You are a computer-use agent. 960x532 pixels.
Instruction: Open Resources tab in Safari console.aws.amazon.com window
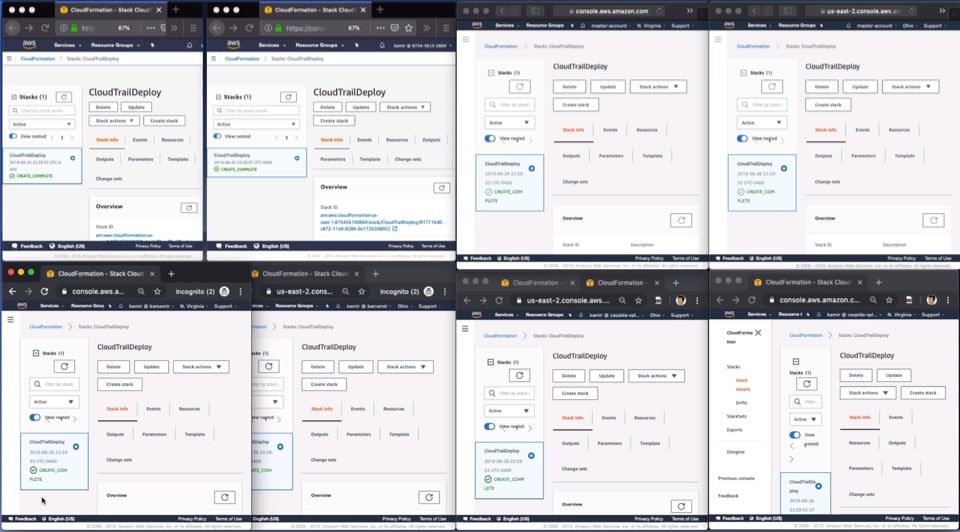[647, 130]
